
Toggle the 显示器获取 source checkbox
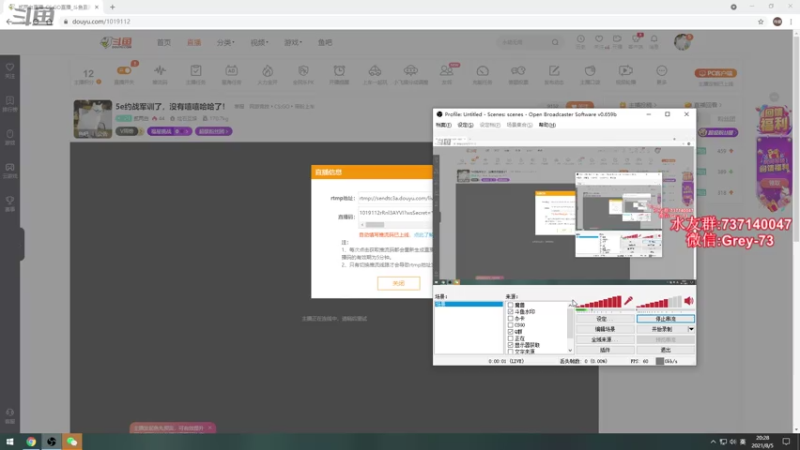pyautogui.click(x=511, y=345)
